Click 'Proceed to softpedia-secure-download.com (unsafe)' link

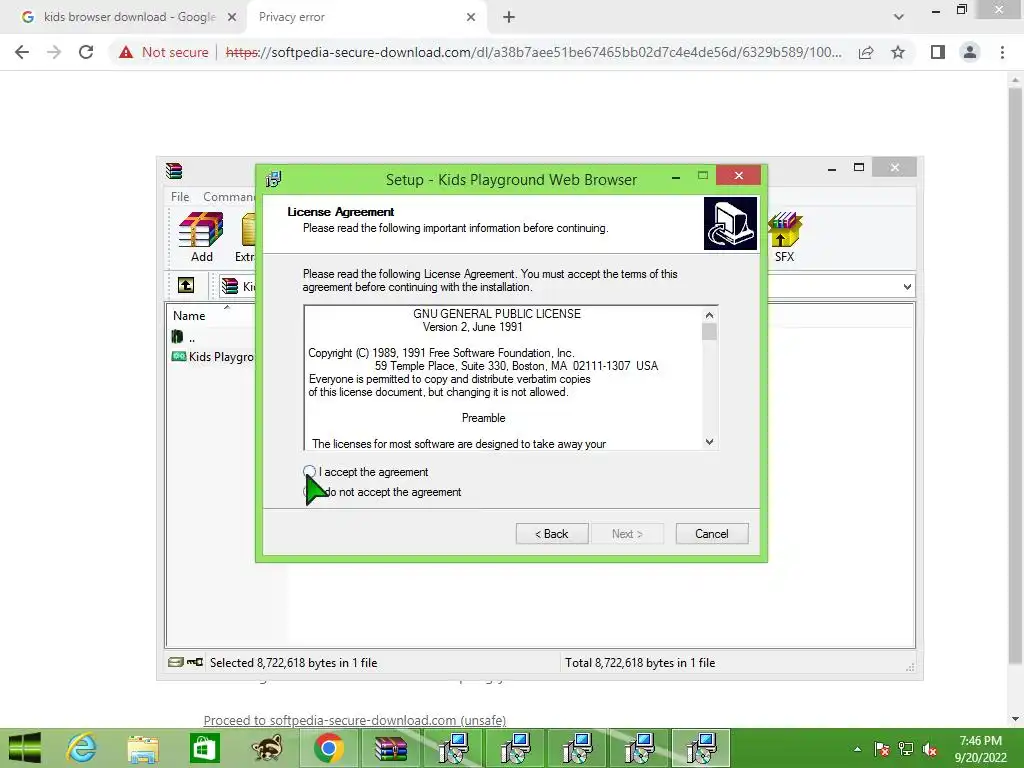click(x=355, y=720)
